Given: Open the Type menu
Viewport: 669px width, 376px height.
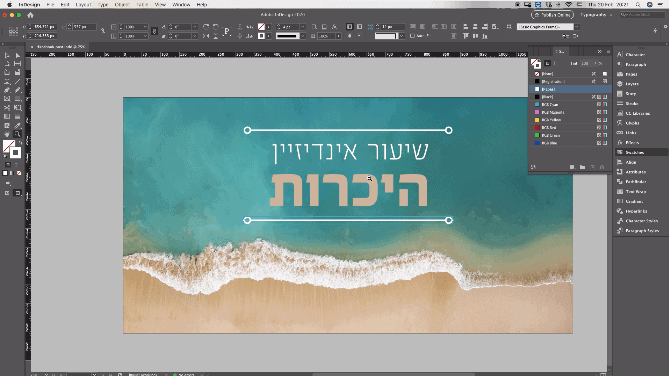Looking at the screenshot, I should pyautogui.click(x=103, y=4).
